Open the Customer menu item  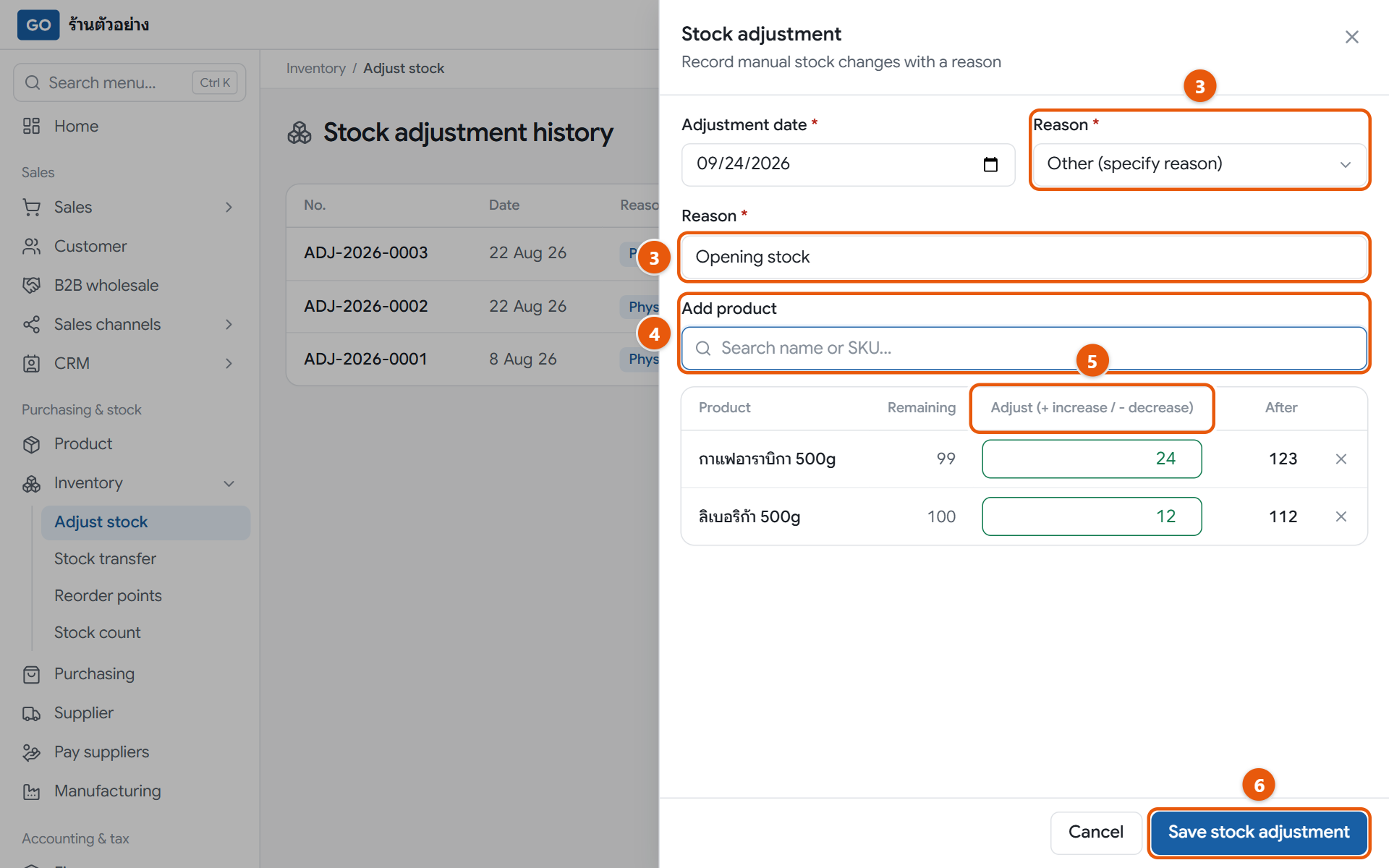click(90, 246)
